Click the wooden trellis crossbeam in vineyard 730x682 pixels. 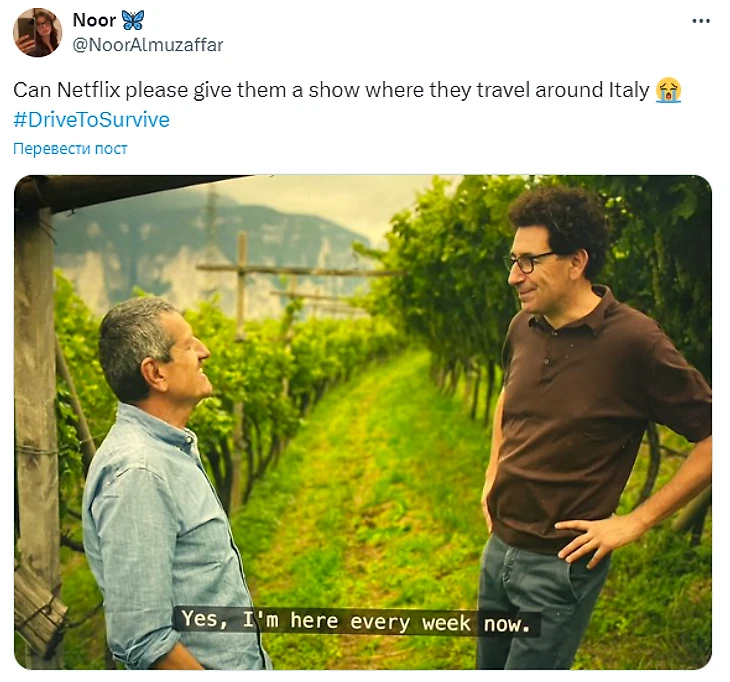click(x=298, y=270)
